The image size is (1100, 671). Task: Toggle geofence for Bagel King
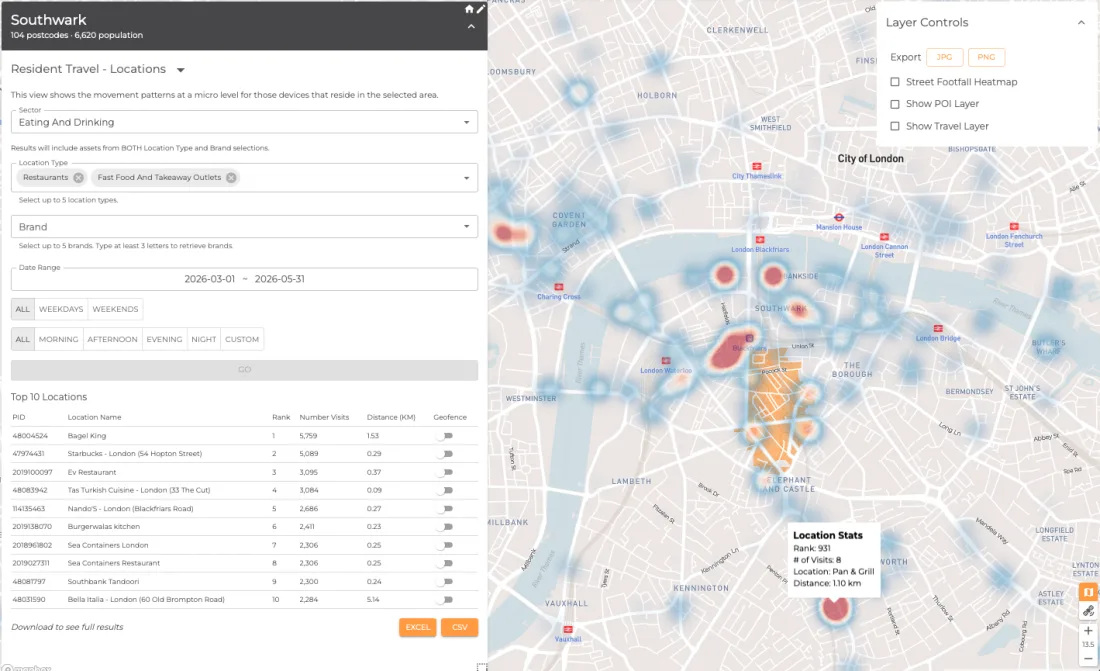tap(445, 436)
